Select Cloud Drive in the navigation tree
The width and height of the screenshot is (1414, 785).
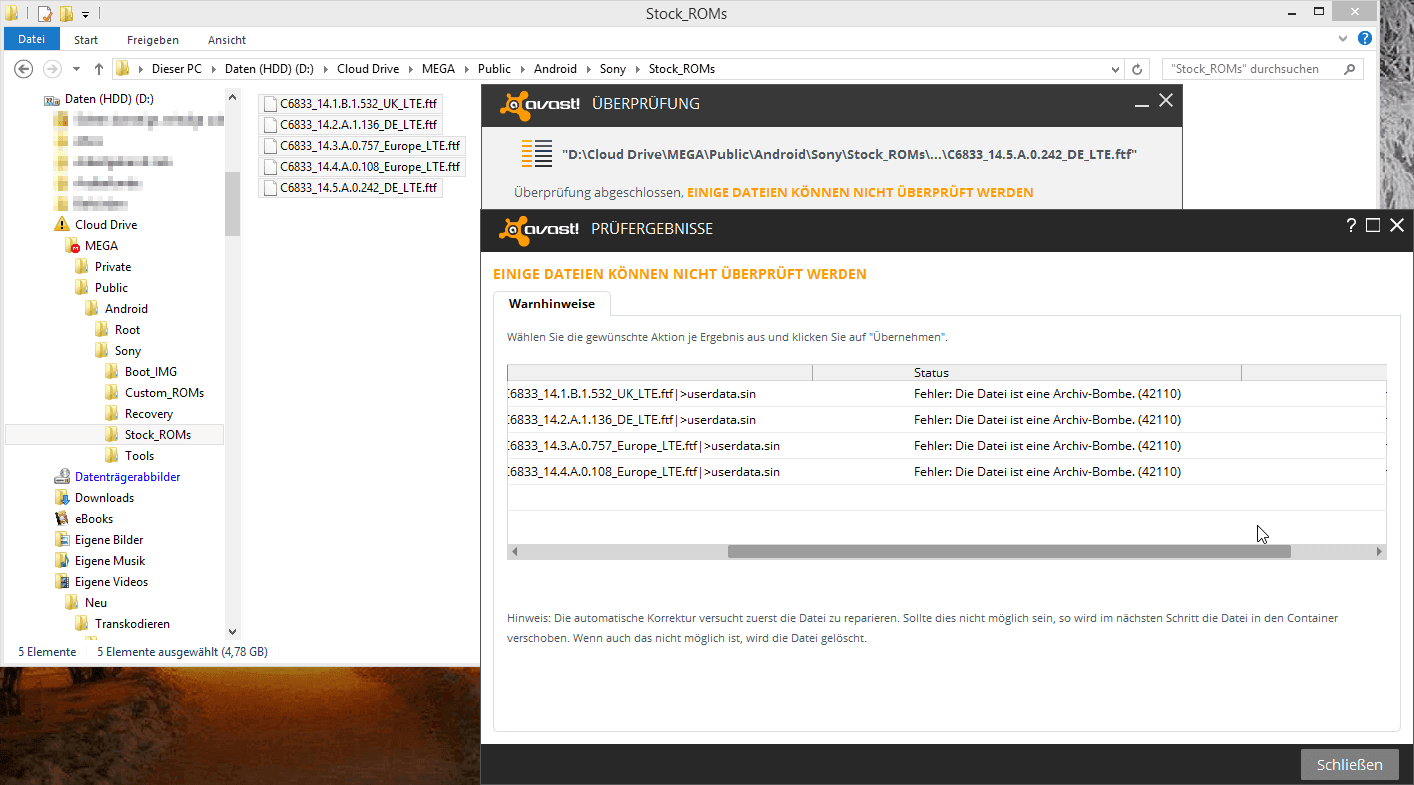tap(105, 225)
